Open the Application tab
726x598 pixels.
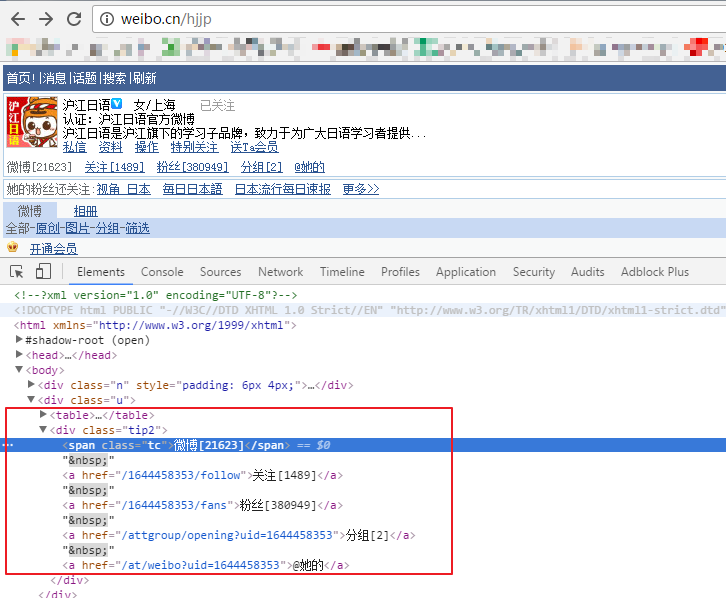(x=466, y=272)
